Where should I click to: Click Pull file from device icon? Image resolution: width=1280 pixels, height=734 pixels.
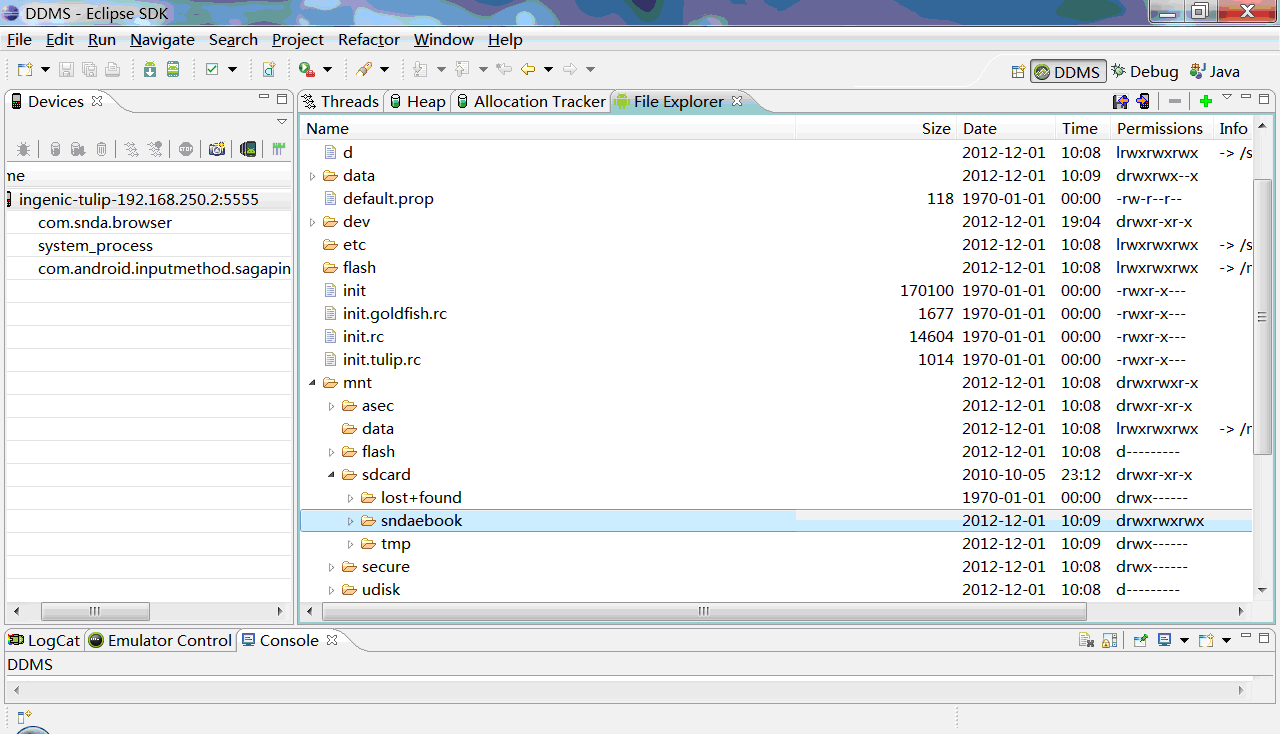[1121, 101]
